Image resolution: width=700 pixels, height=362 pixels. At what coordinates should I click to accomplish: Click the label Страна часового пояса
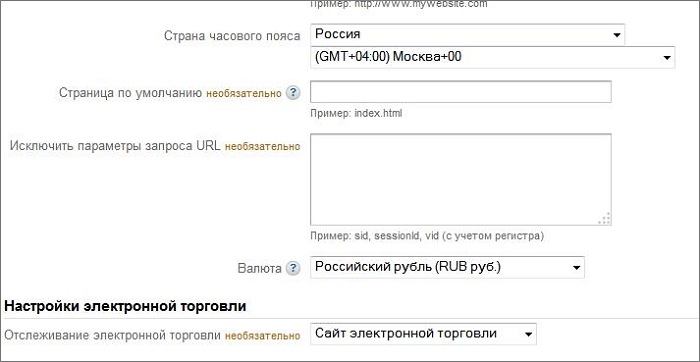(x=232, y=36)
